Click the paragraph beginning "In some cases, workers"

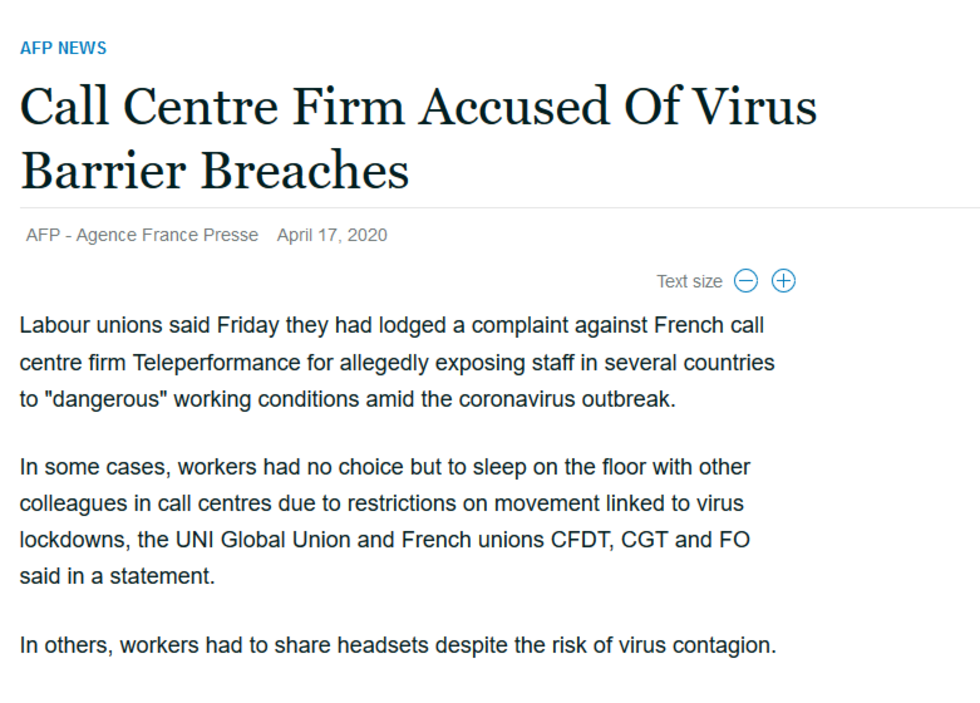(x=384, y=521)
